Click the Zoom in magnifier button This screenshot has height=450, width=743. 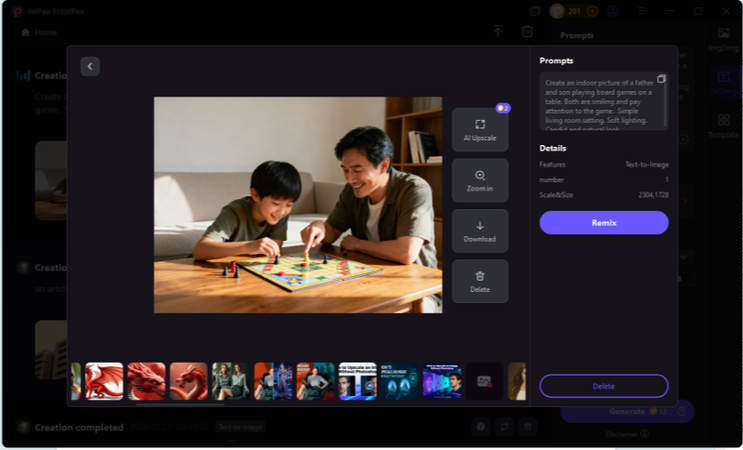pyautogui.click(x=480, y=180)
